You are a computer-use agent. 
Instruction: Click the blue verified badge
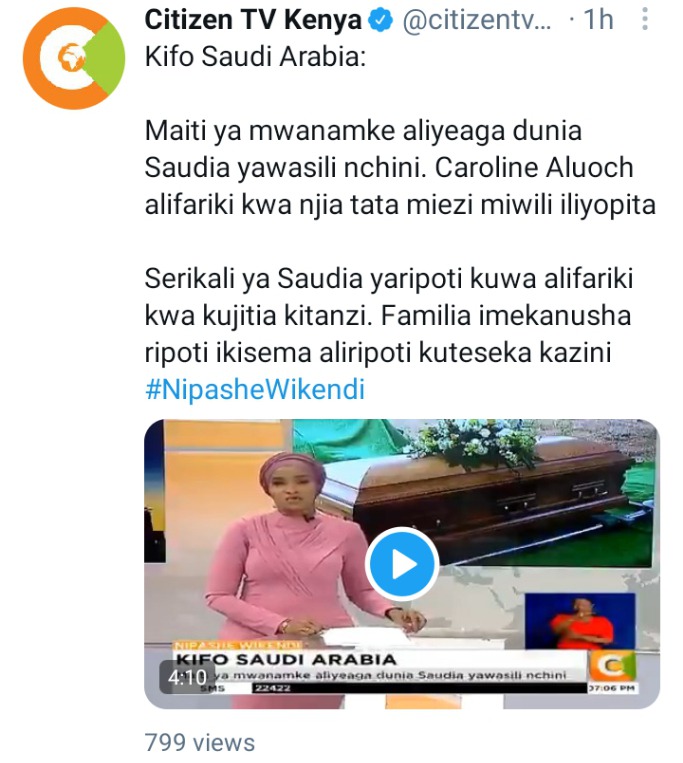(x=380, y=21)
